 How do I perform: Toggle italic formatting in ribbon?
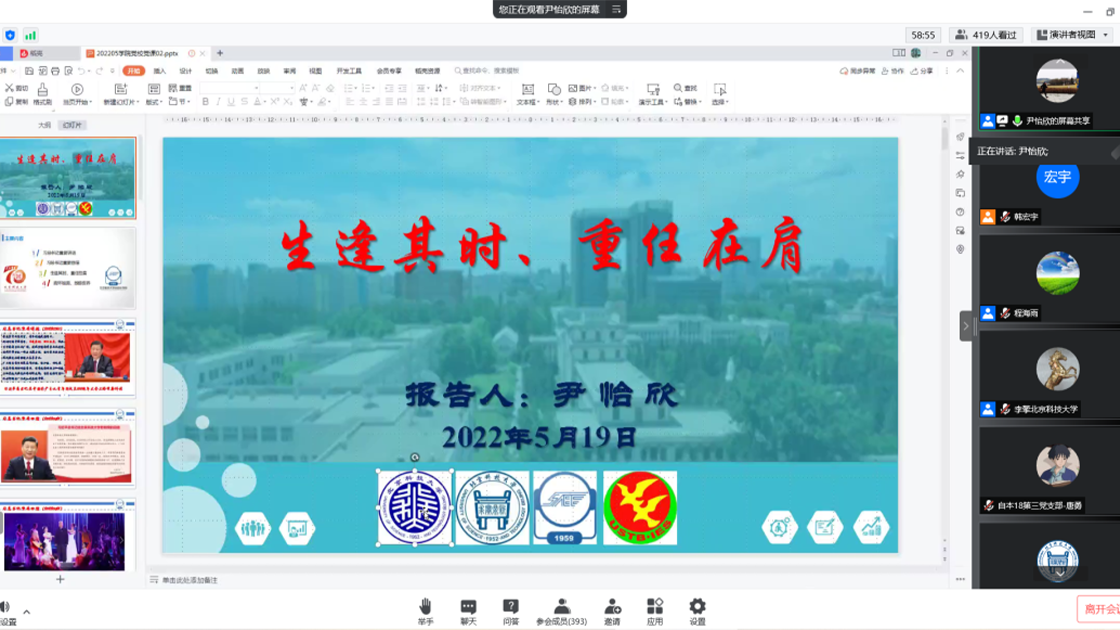click(x=218, y=102)
